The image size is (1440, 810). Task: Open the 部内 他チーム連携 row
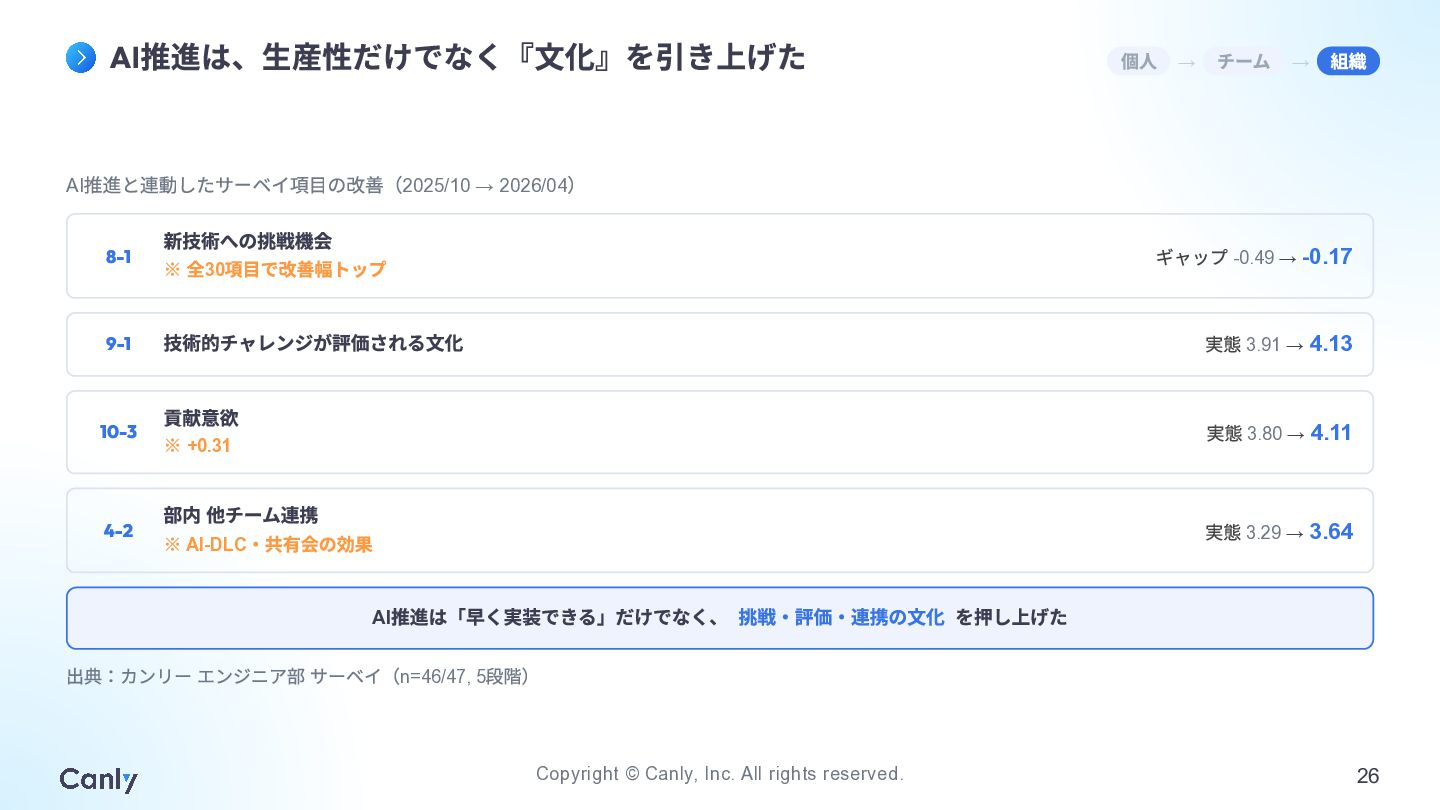pos(720,530)
